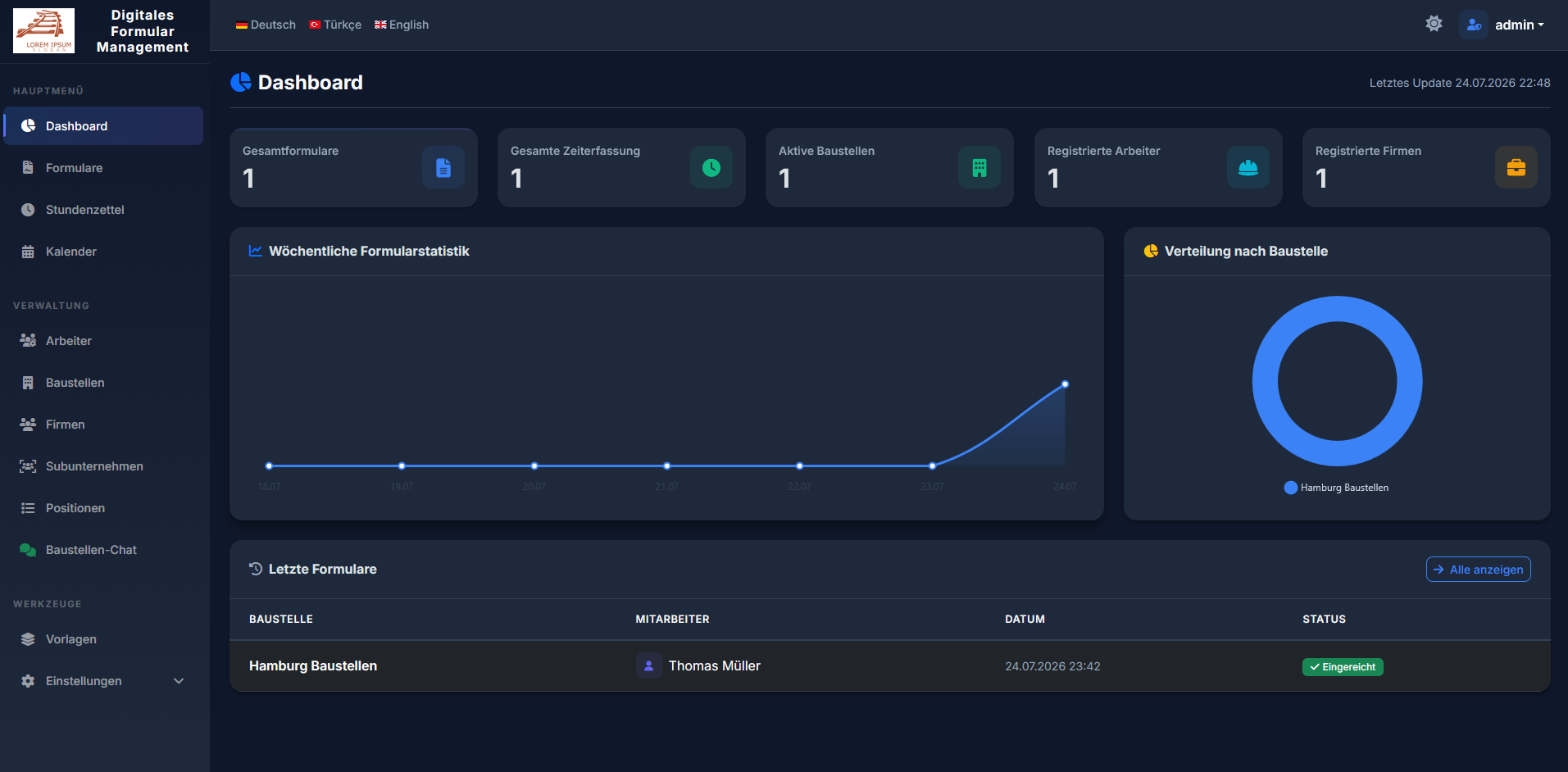Open Formulare in the sidebar
Screen dimensions: 1568x772
pos(103,167)
